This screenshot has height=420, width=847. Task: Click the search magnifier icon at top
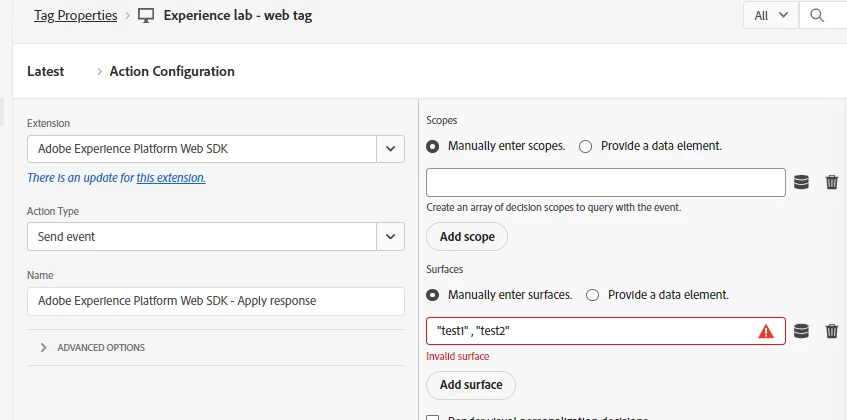(817, 16)
